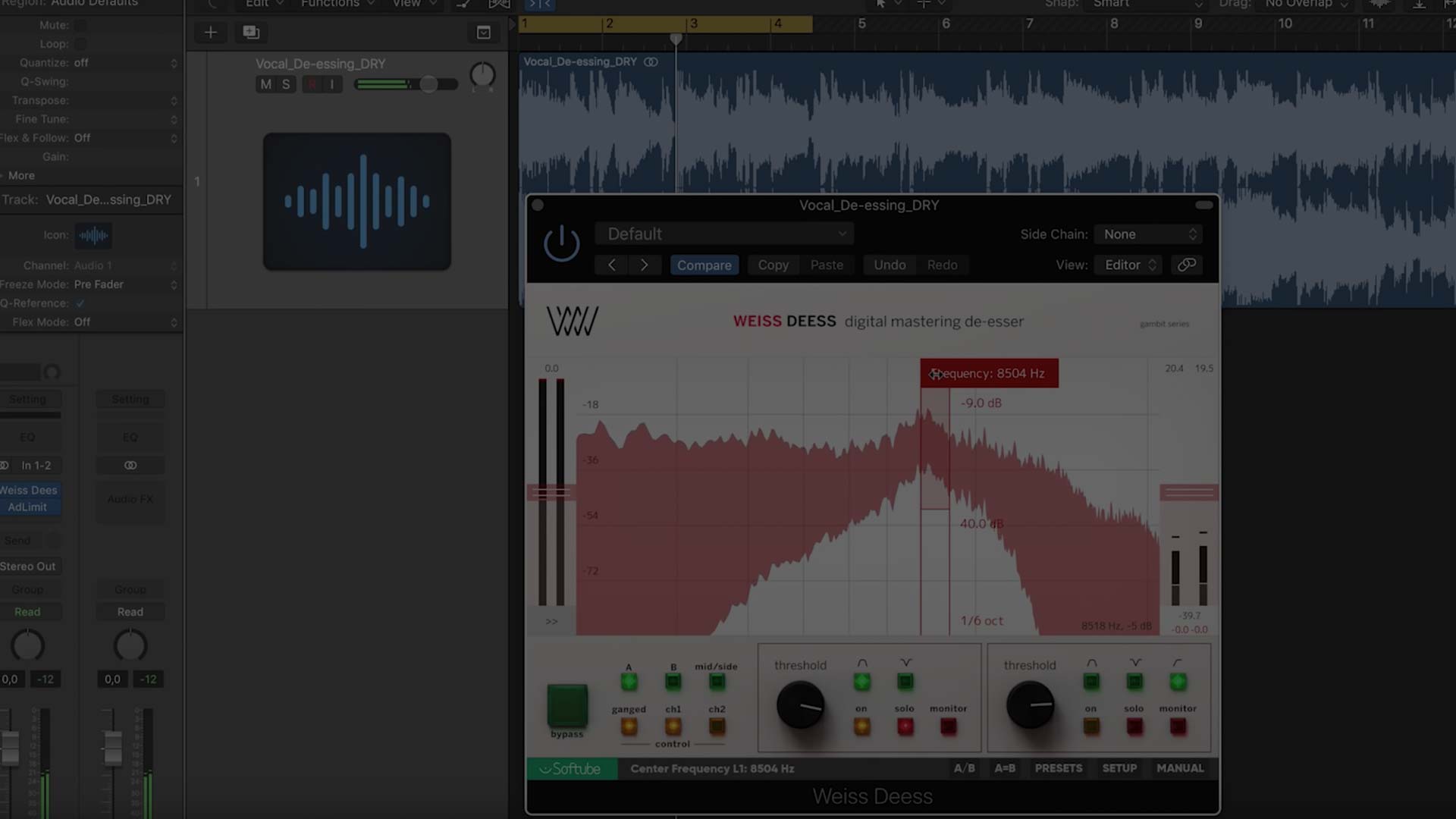Open the Side Chain None dropdown

click(x=1149, y=234)
